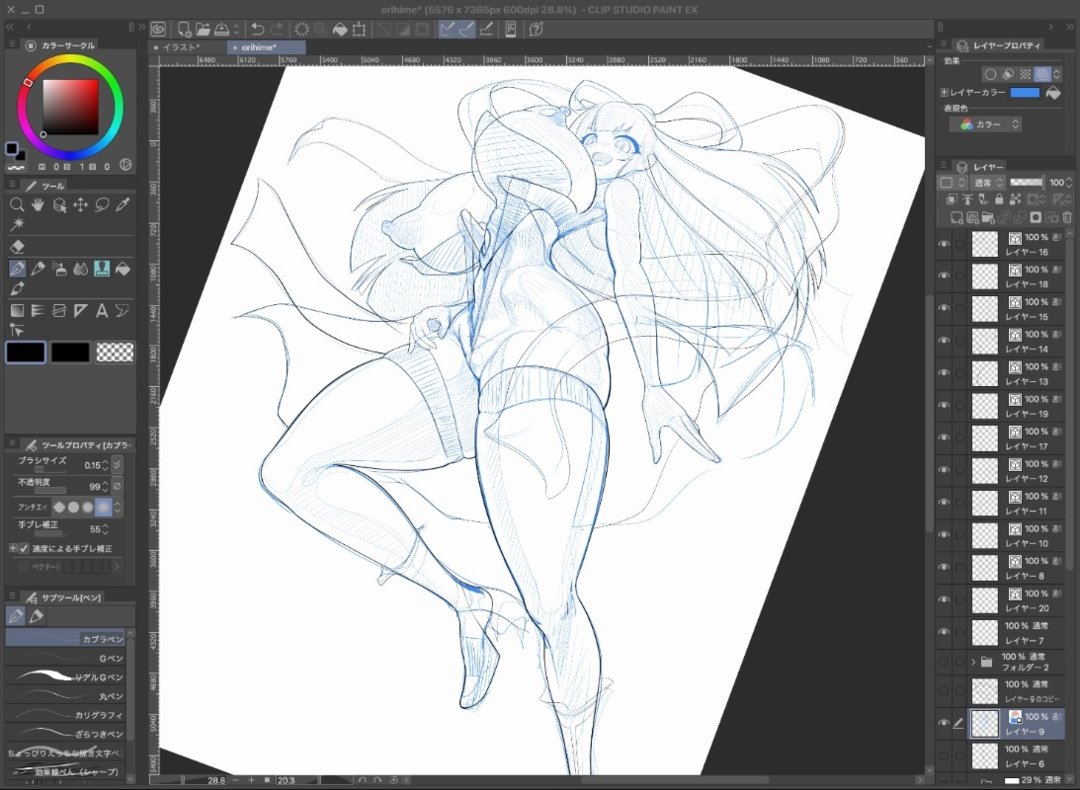
Task: Expand the フォルダー 2 layer folder
Action: 973,662
